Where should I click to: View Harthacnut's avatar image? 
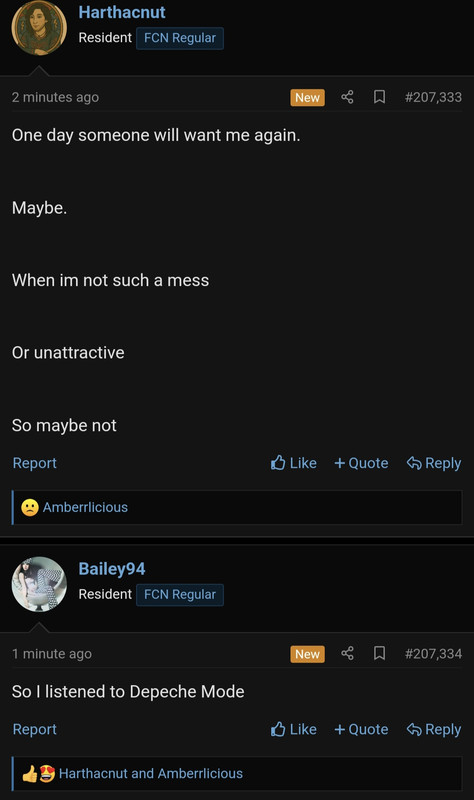39,28
